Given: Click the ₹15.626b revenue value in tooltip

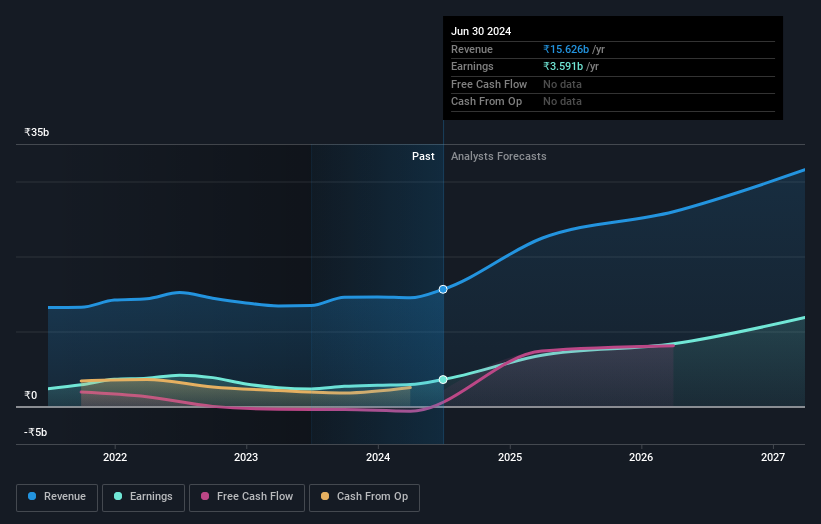Looking at the screenshot, I should point(566,49).
